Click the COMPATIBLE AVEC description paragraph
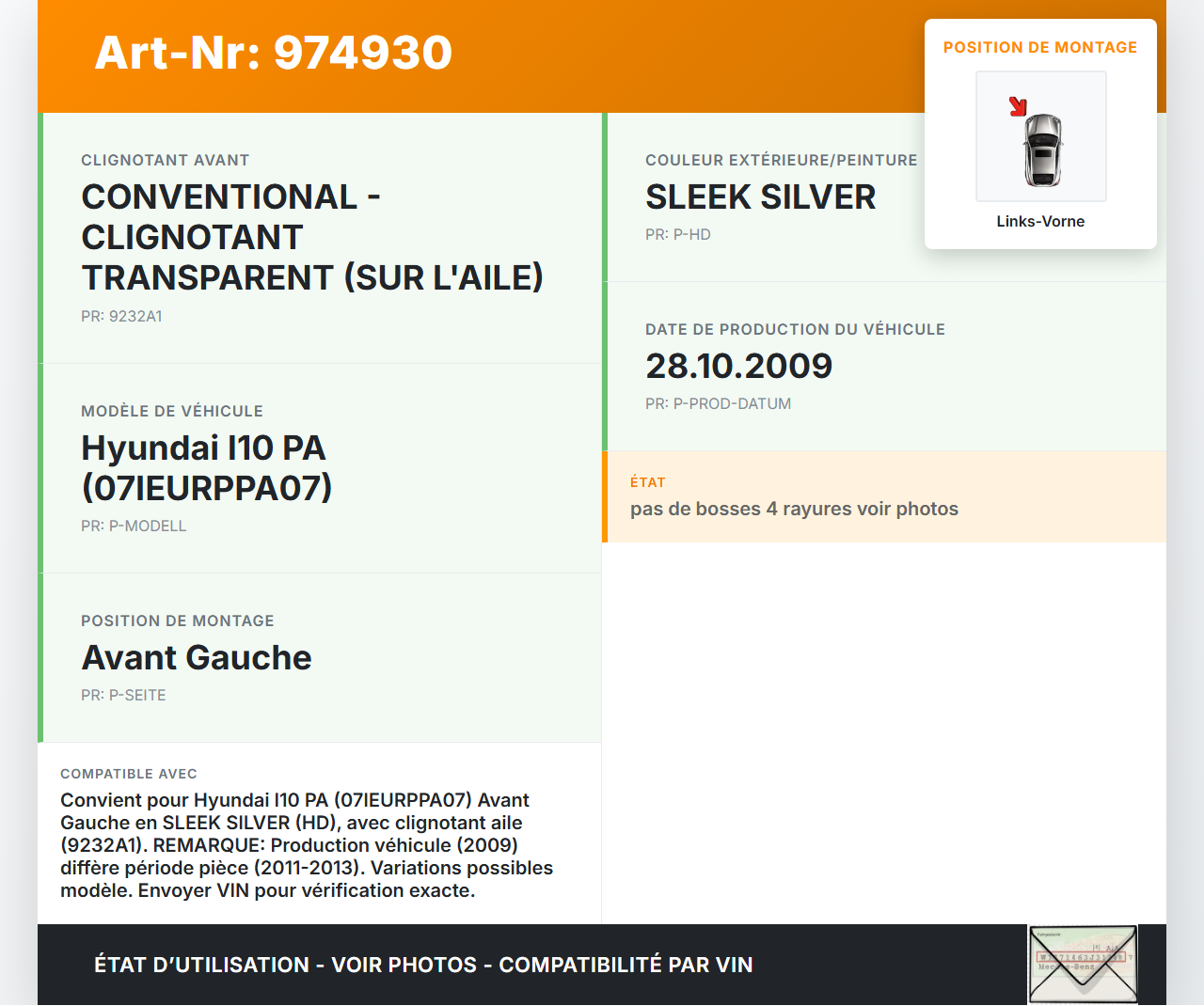Viewport: 1204px width, 1006px height. coord(307,845)
